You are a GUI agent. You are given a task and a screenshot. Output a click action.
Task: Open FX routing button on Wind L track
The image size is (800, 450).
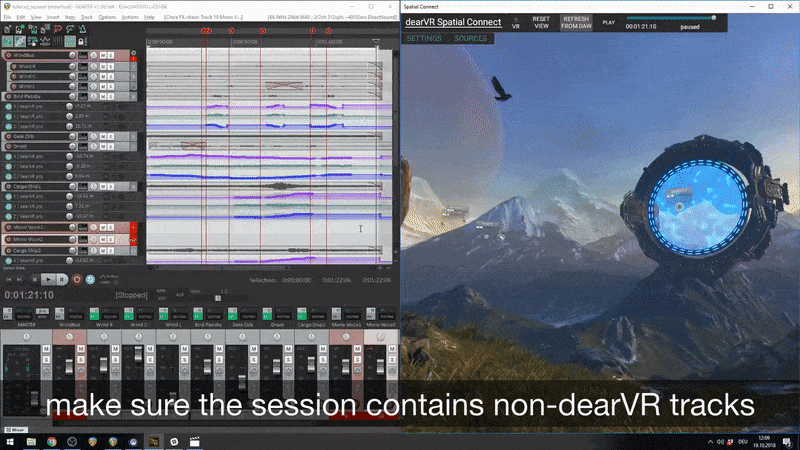83,87
